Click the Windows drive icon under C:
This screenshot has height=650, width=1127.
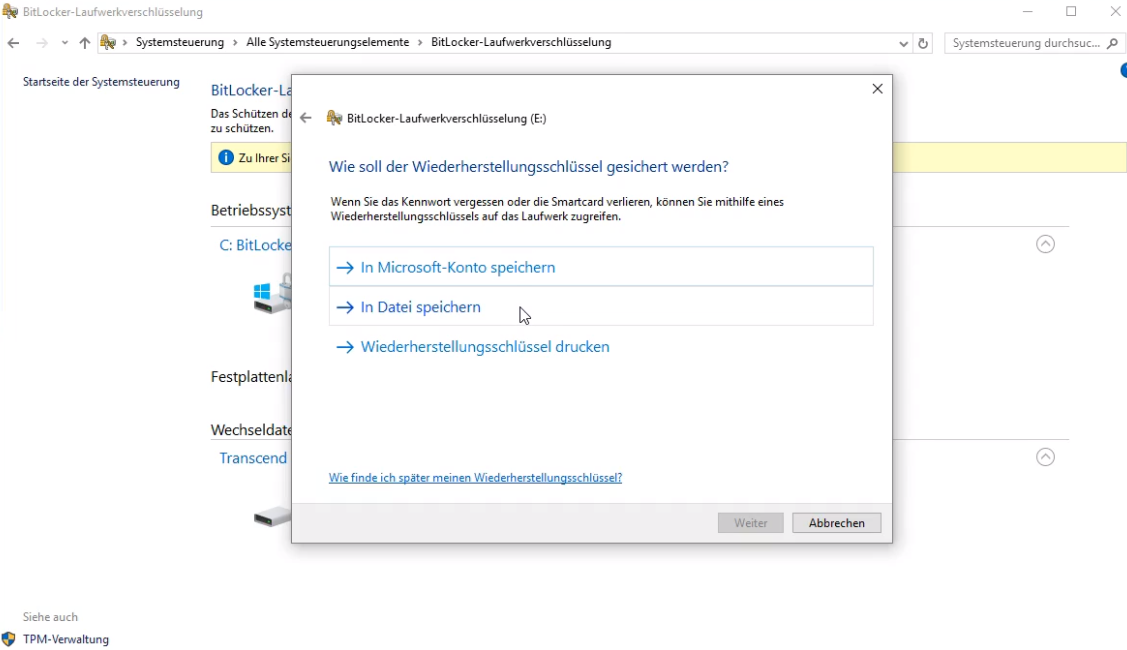click(272, 294)
